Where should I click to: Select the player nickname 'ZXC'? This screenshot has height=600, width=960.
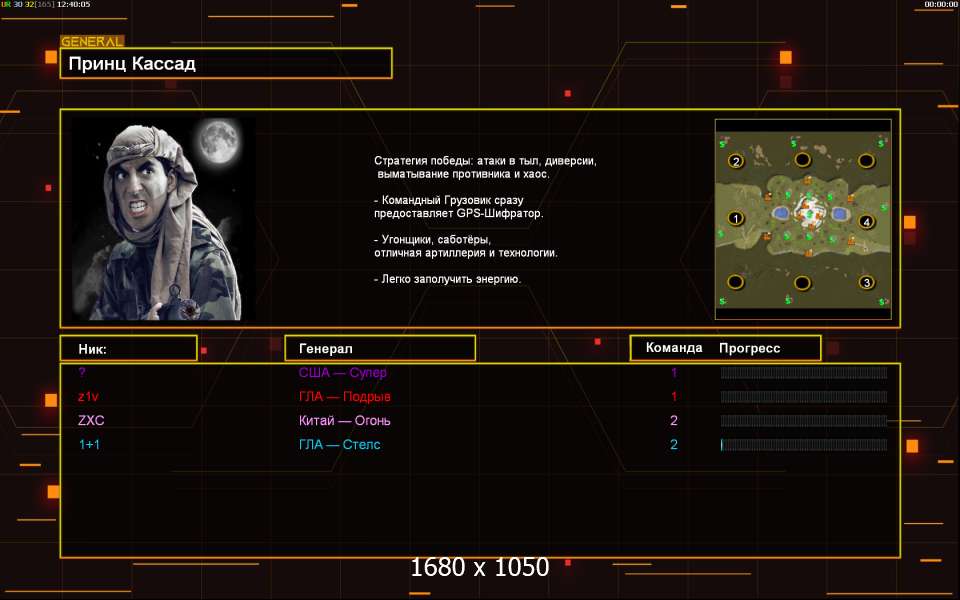pos(91,421)
